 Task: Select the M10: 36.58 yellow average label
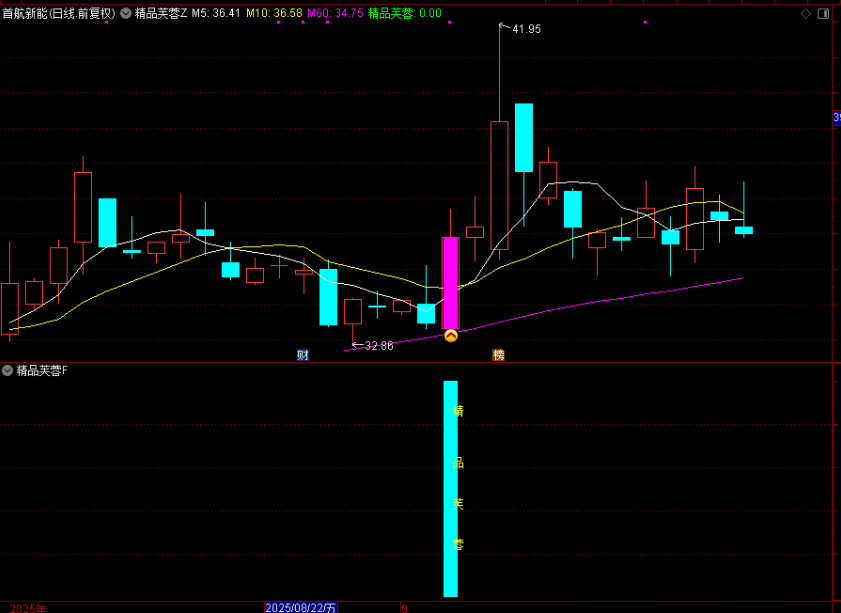click(273, 14)
